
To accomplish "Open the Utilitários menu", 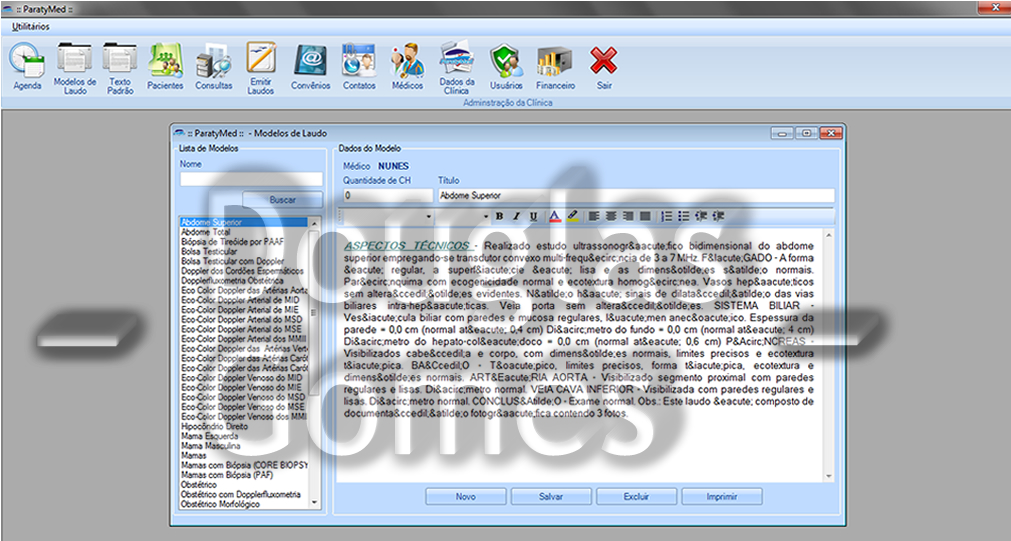I will tap(30, 26).
